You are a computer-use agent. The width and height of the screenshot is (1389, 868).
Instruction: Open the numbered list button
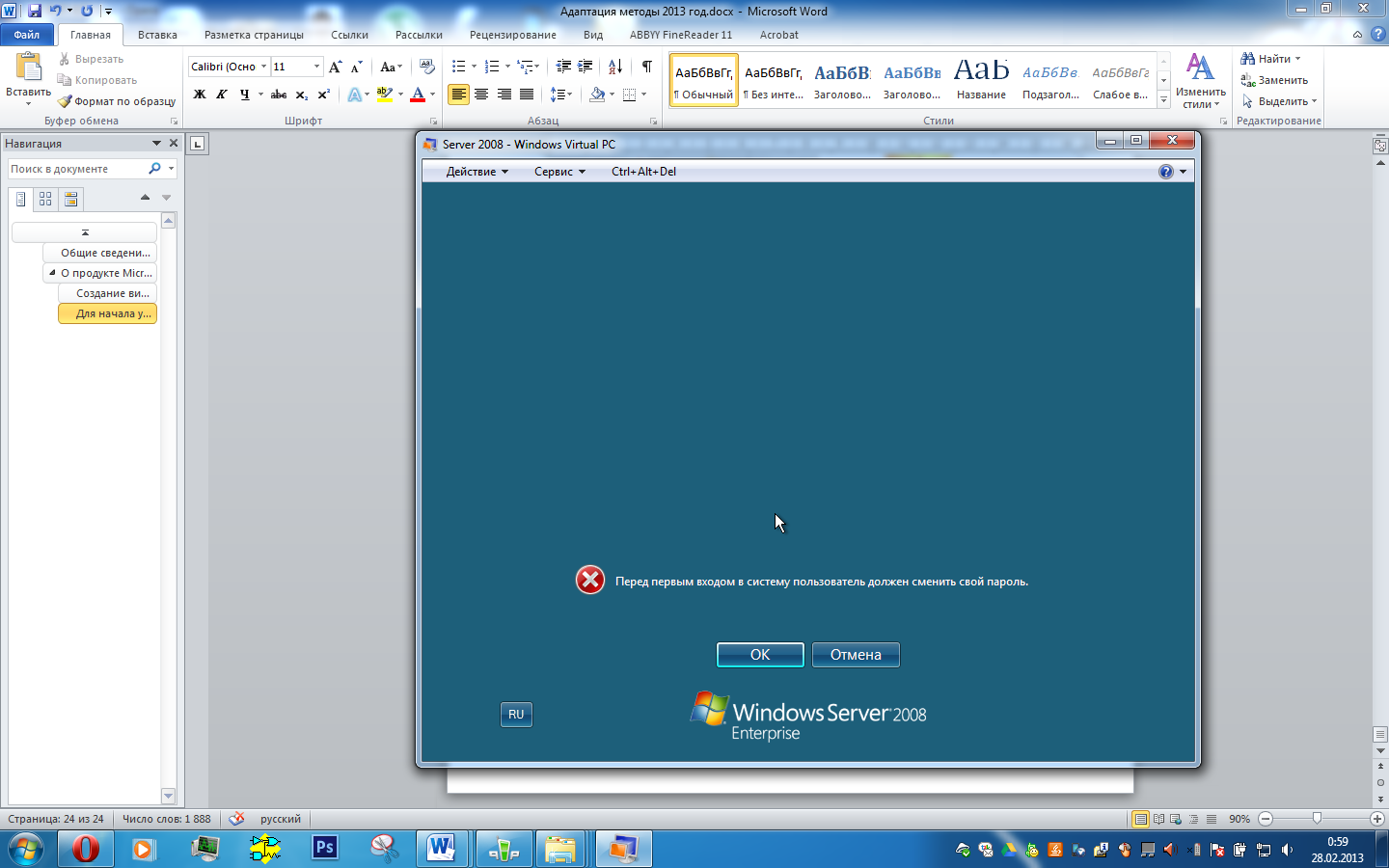coord(492,67)
